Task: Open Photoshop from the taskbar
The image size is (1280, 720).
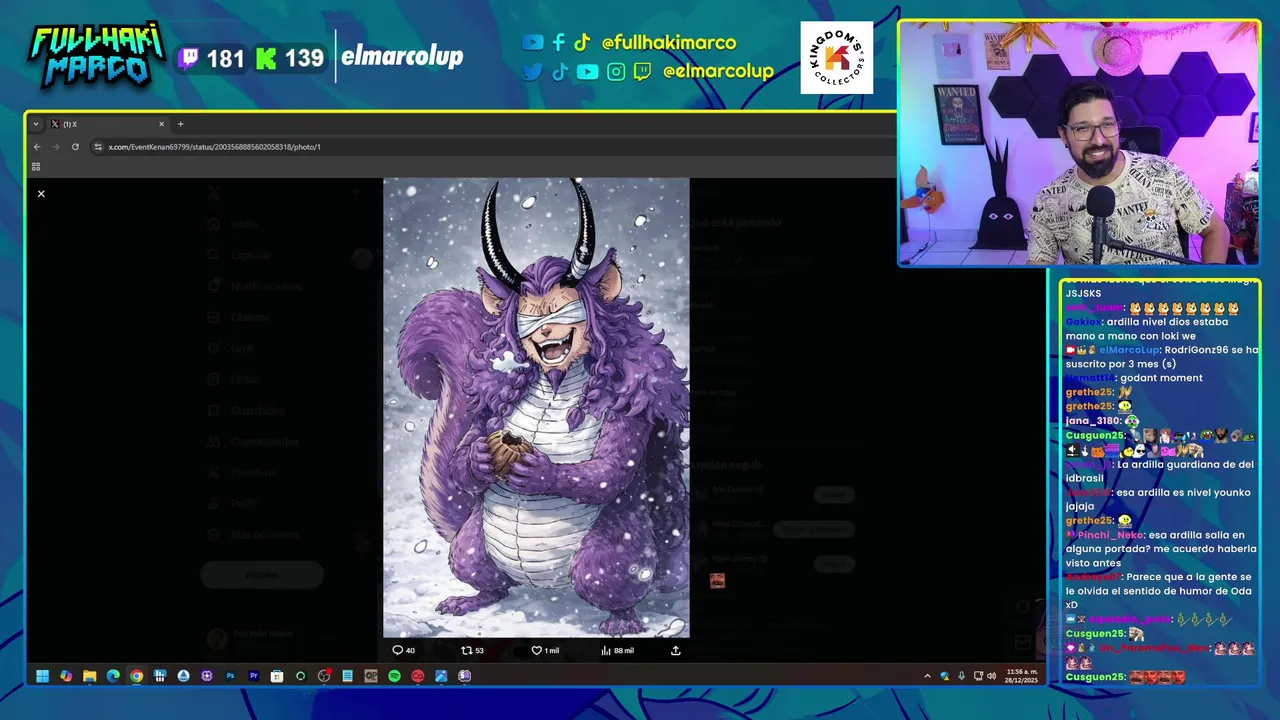Action: (230, 676)
